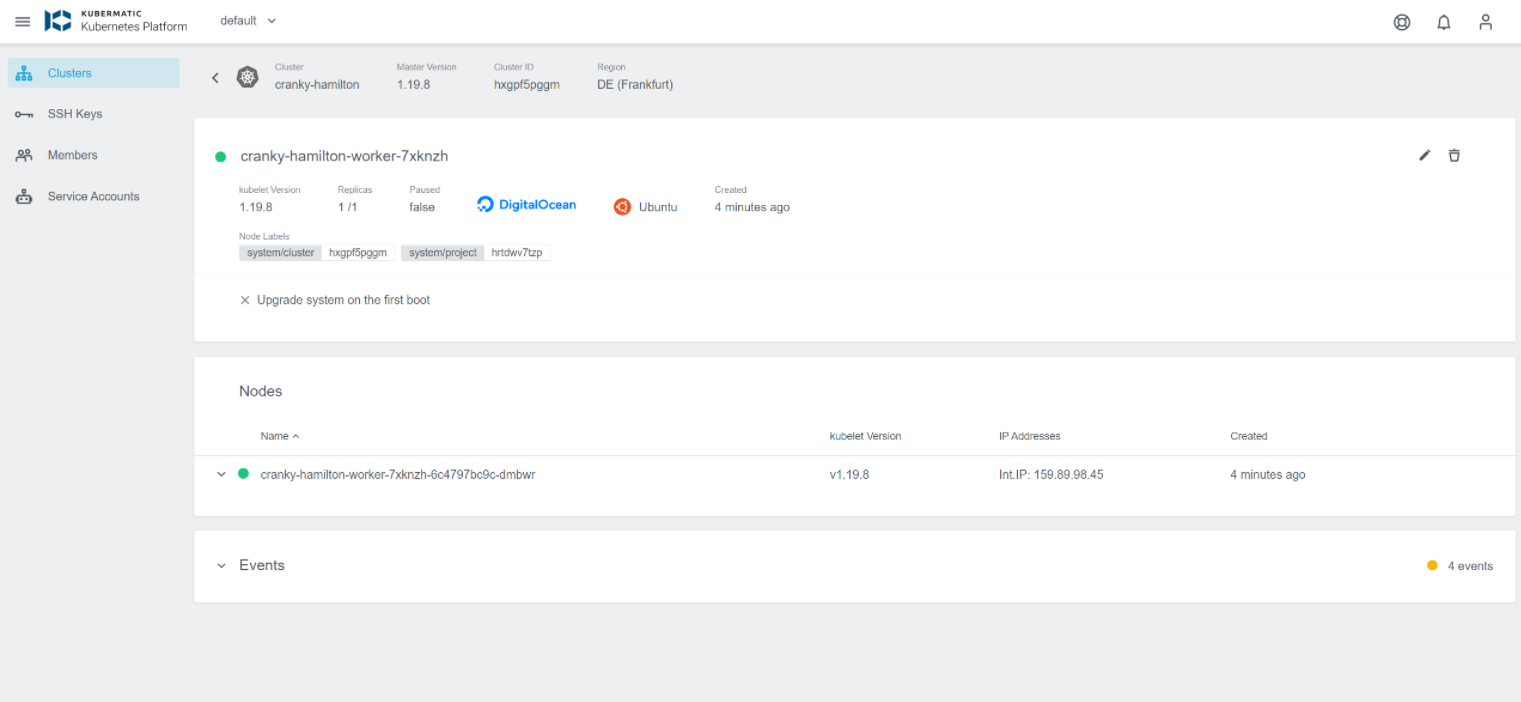Dismiss the Upgrade system on first boot option
Viewport: 1521px width, 702px height.
tap(245, 299)
